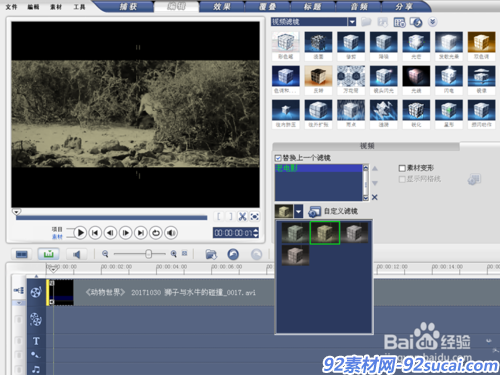Toggle repeat playback
Image resolution: width=500 pixels, height=375 pixels.
pos(156,233)
